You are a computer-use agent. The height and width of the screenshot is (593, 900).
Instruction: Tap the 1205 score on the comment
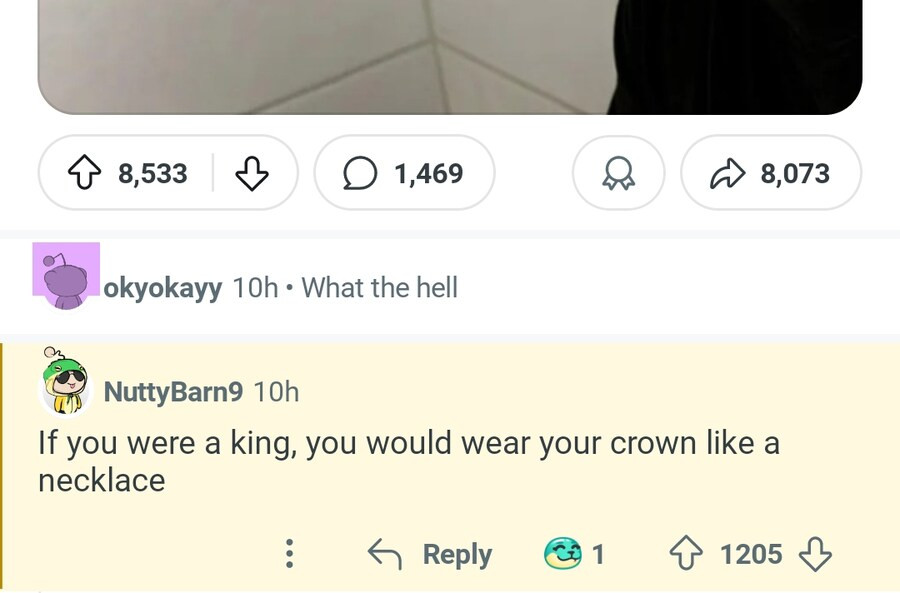point(750,553)
